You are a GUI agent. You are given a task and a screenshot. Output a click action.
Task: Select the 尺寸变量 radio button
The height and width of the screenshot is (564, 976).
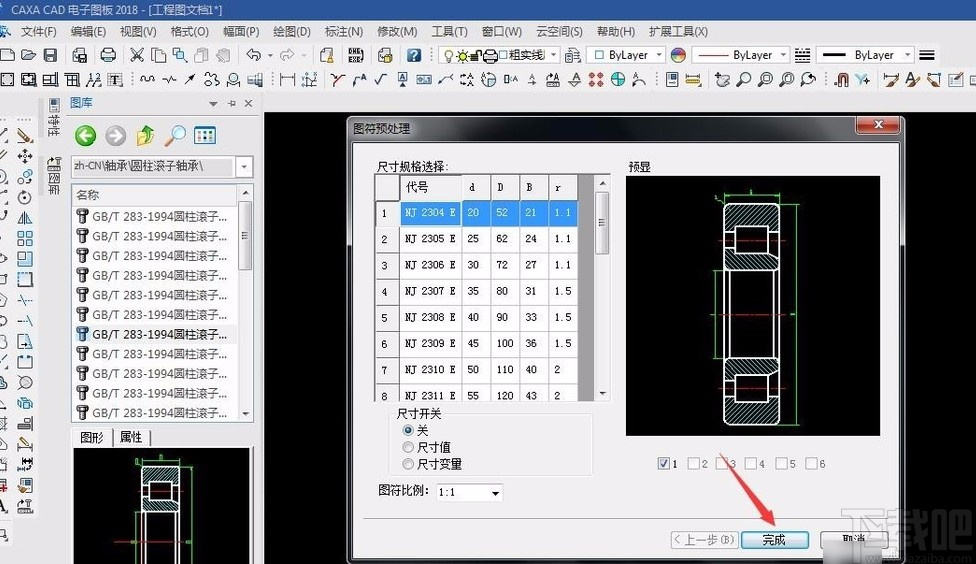point(408,464)
